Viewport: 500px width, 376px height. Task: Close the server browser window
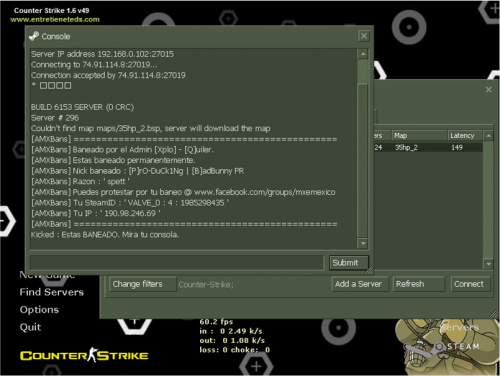(x=488, y=89)
